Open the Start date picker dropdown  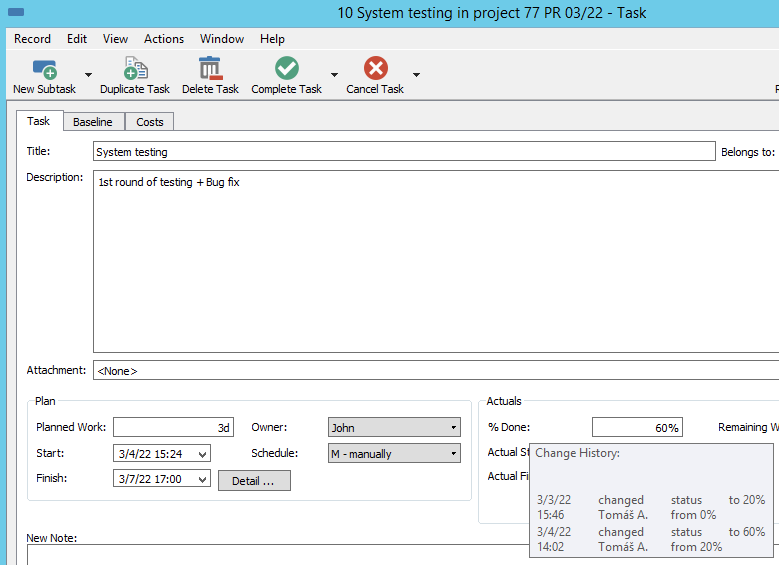(203, 455)
